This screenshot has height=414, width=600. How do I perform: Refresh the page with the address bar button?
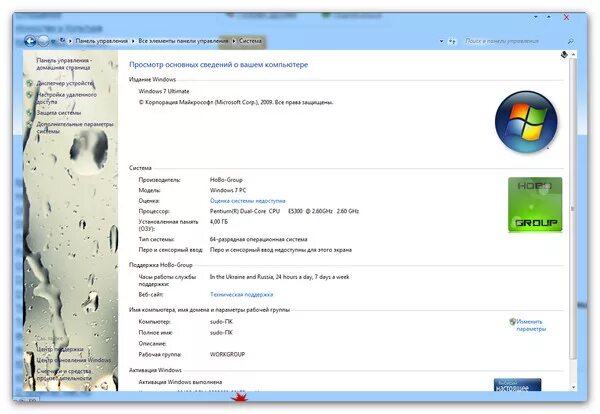452,41
